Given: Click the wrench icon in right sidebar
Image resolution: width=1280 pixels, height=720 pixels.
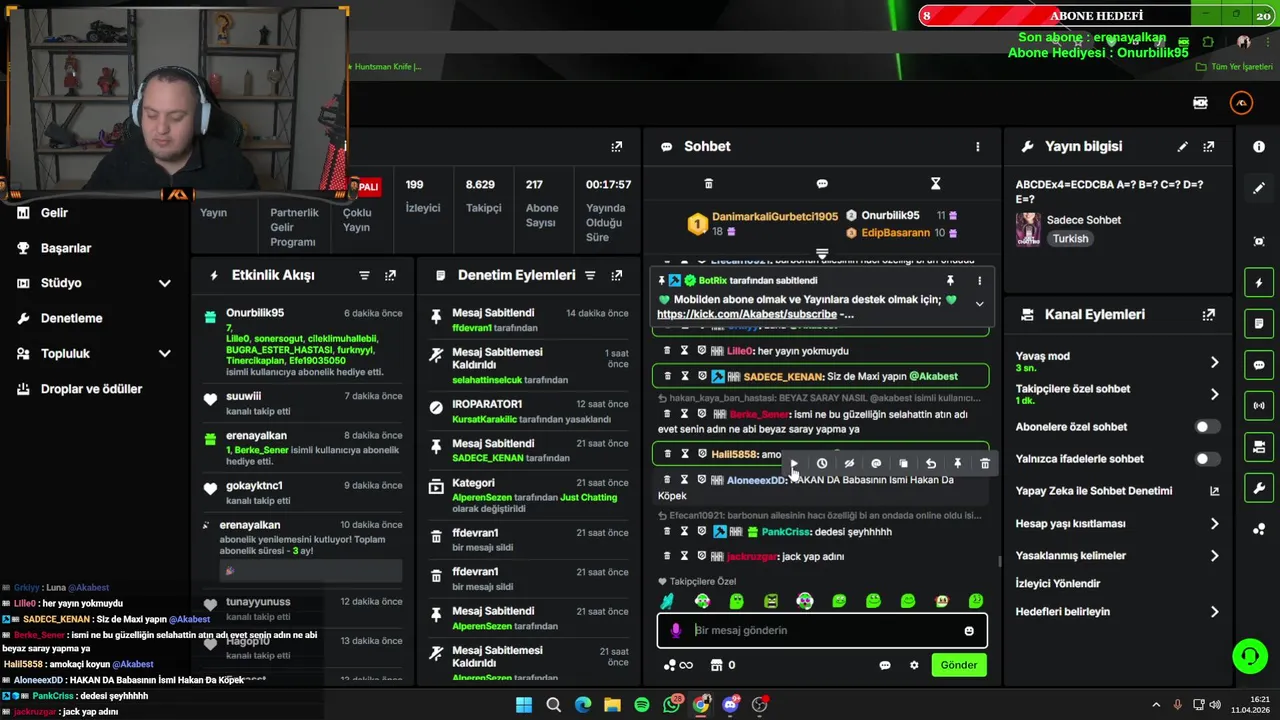Looking at the screenshot, I should (1259, 488).
